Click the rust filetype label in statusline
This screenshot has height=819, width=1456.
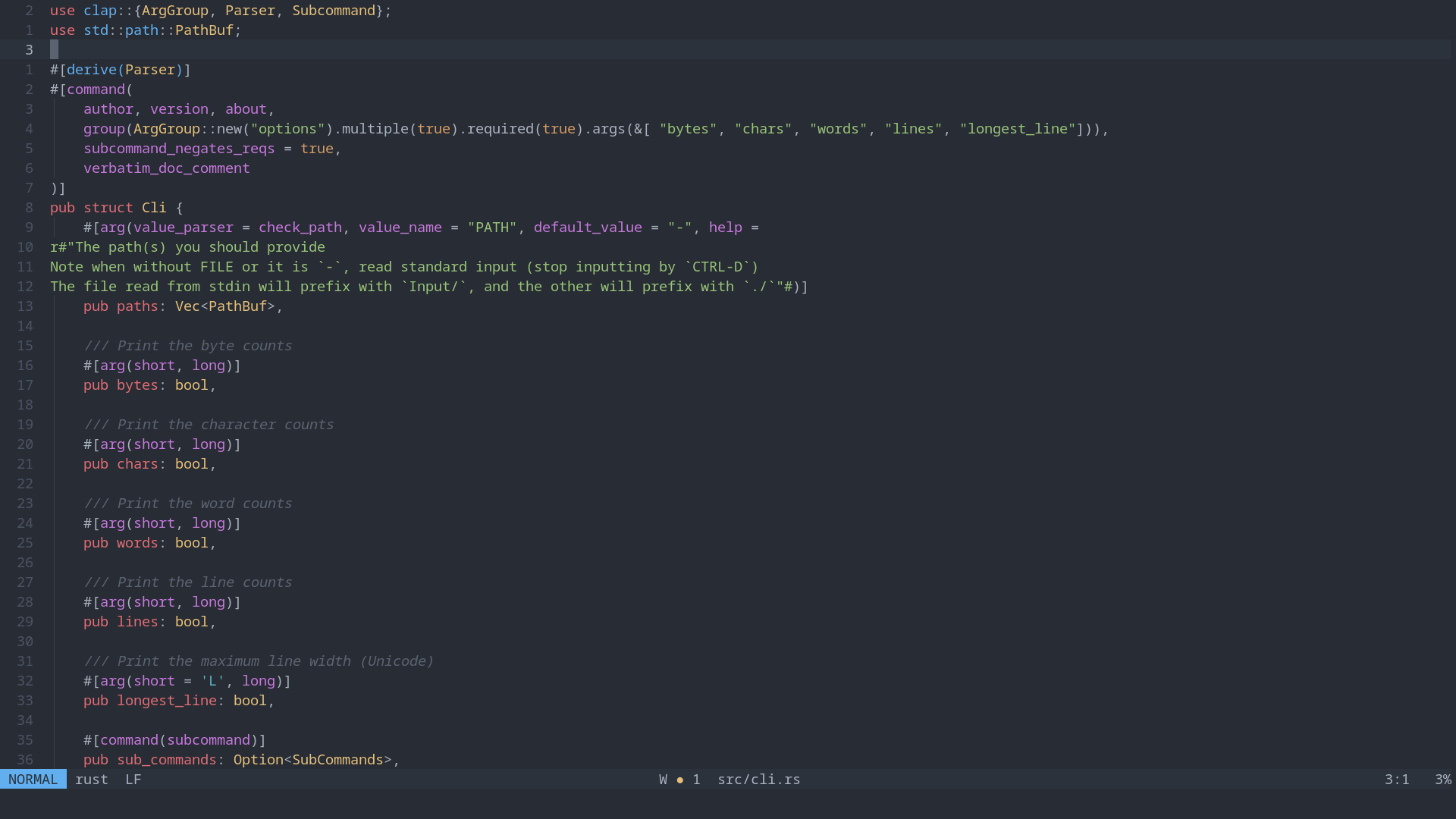coord(91,780)
